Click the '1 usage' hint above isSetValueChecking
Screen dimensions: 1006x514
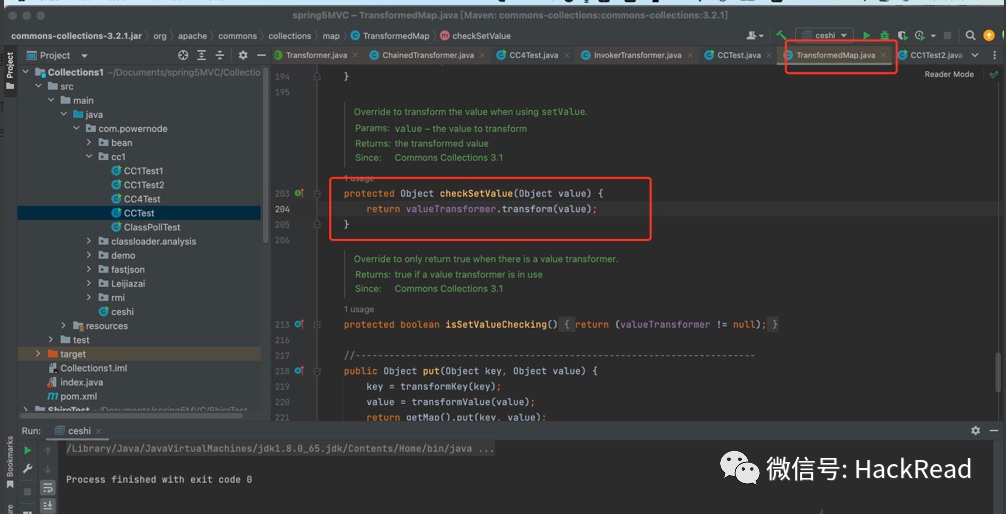[359, 309]
